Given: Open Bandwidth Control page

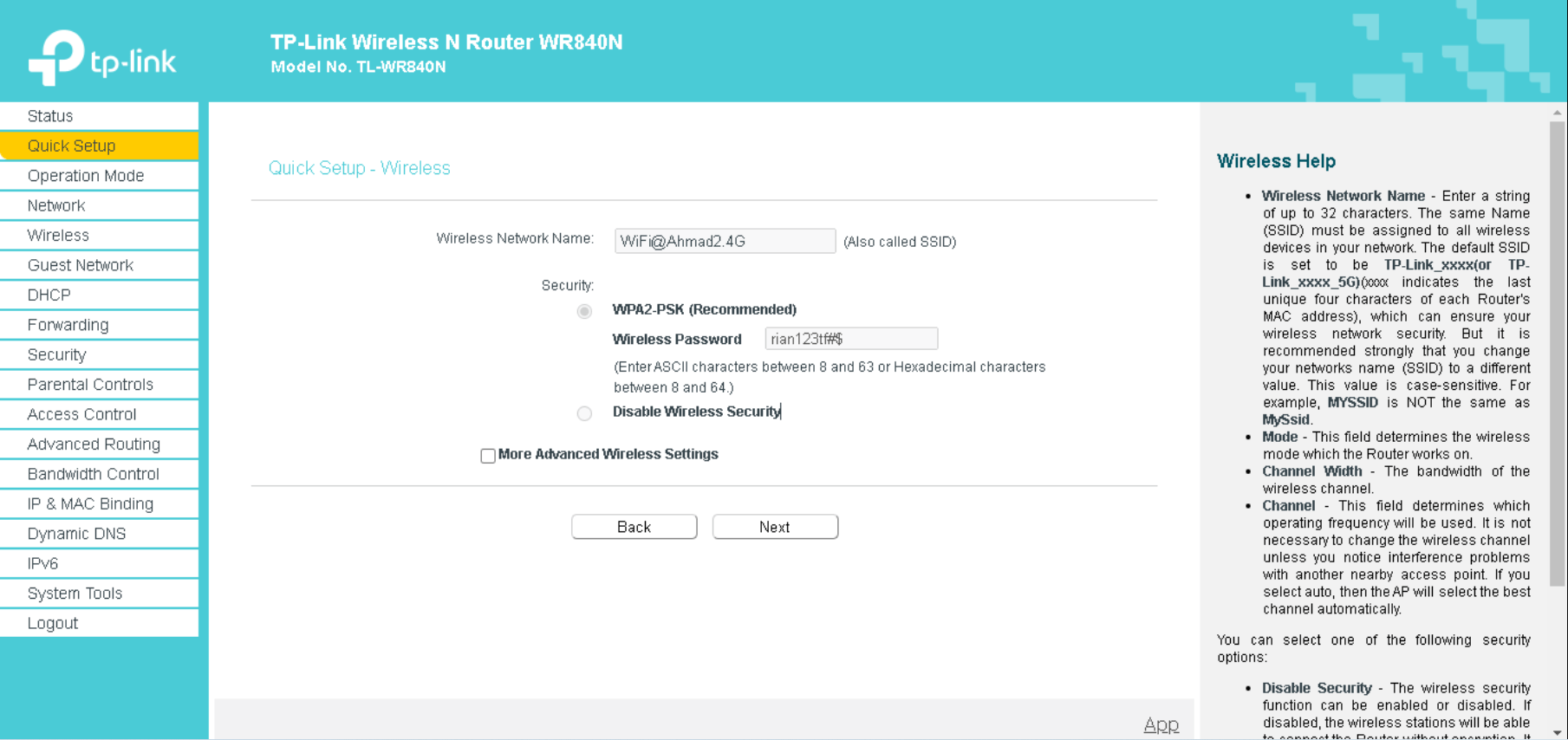Looking at the screenshot, I should coord(99,474).
